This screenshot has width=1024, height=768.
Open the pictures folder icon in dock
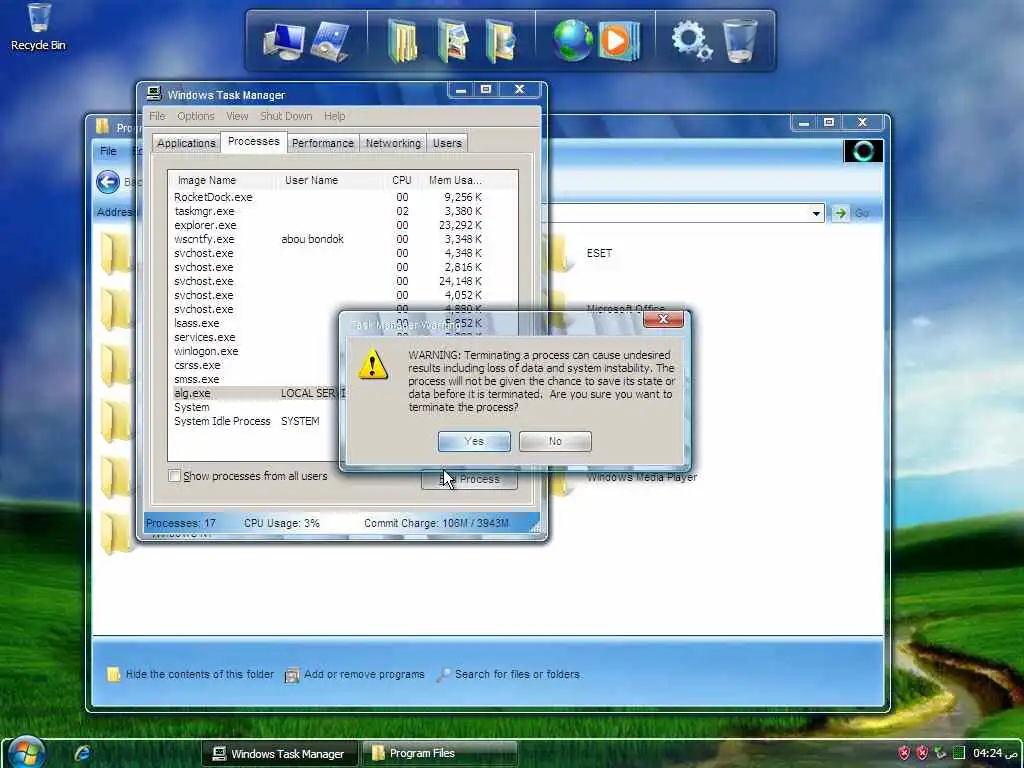[x=453, y=41]
